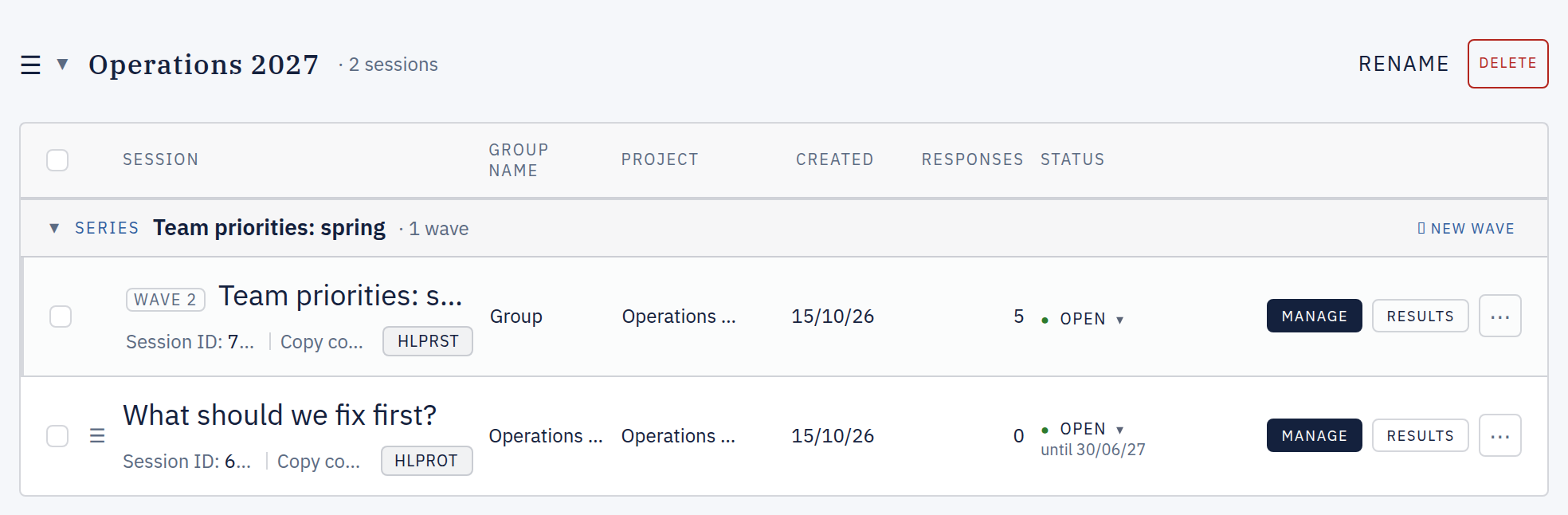Click the response count '0'

(x=1018, y=436)
